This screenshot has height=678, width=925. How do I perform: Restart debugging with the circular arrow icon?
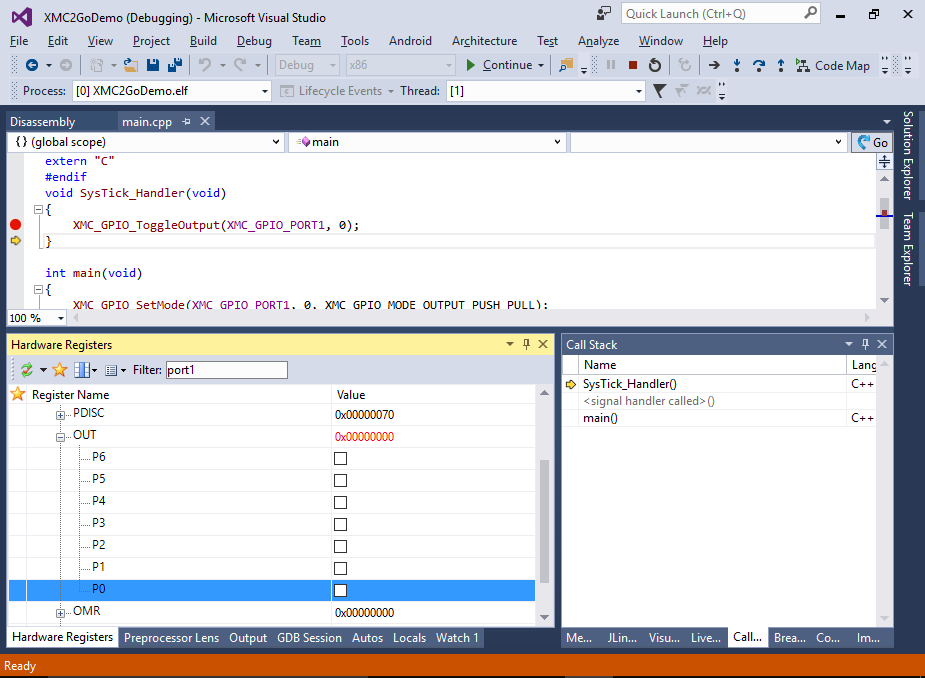point(655,65)
